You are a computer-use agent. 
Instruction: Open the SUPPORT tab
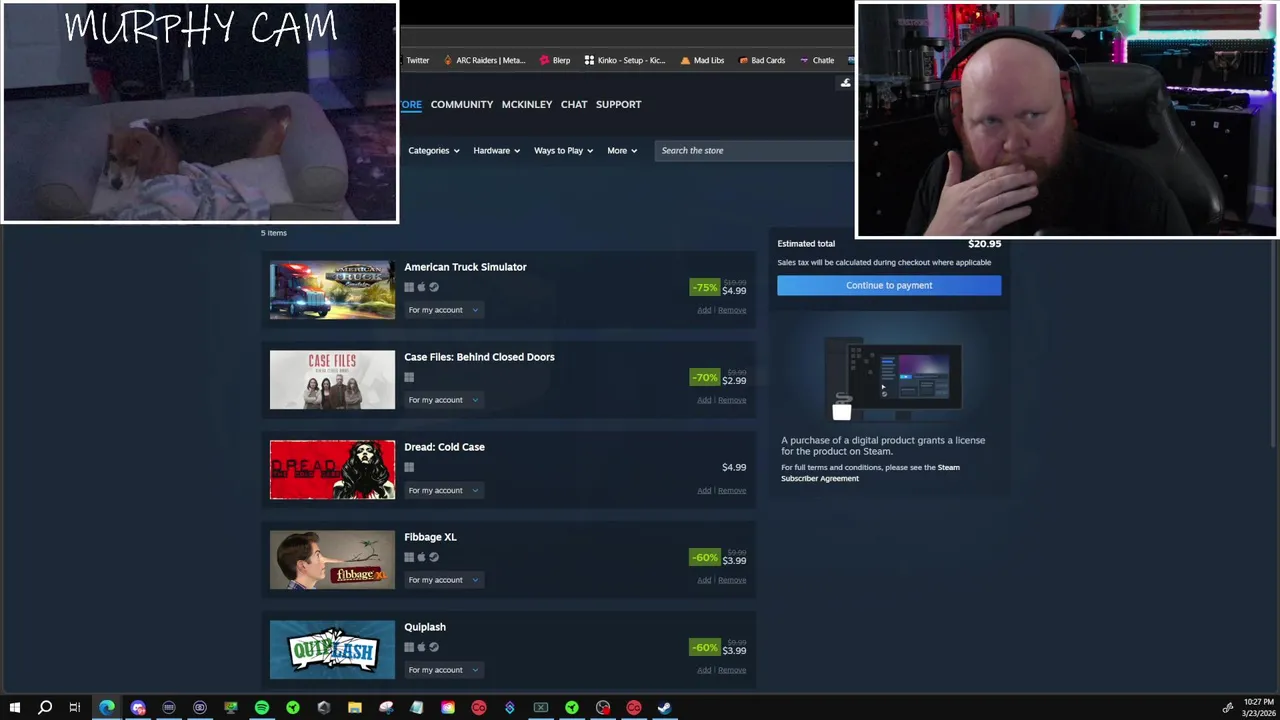[x=619, y=104]
